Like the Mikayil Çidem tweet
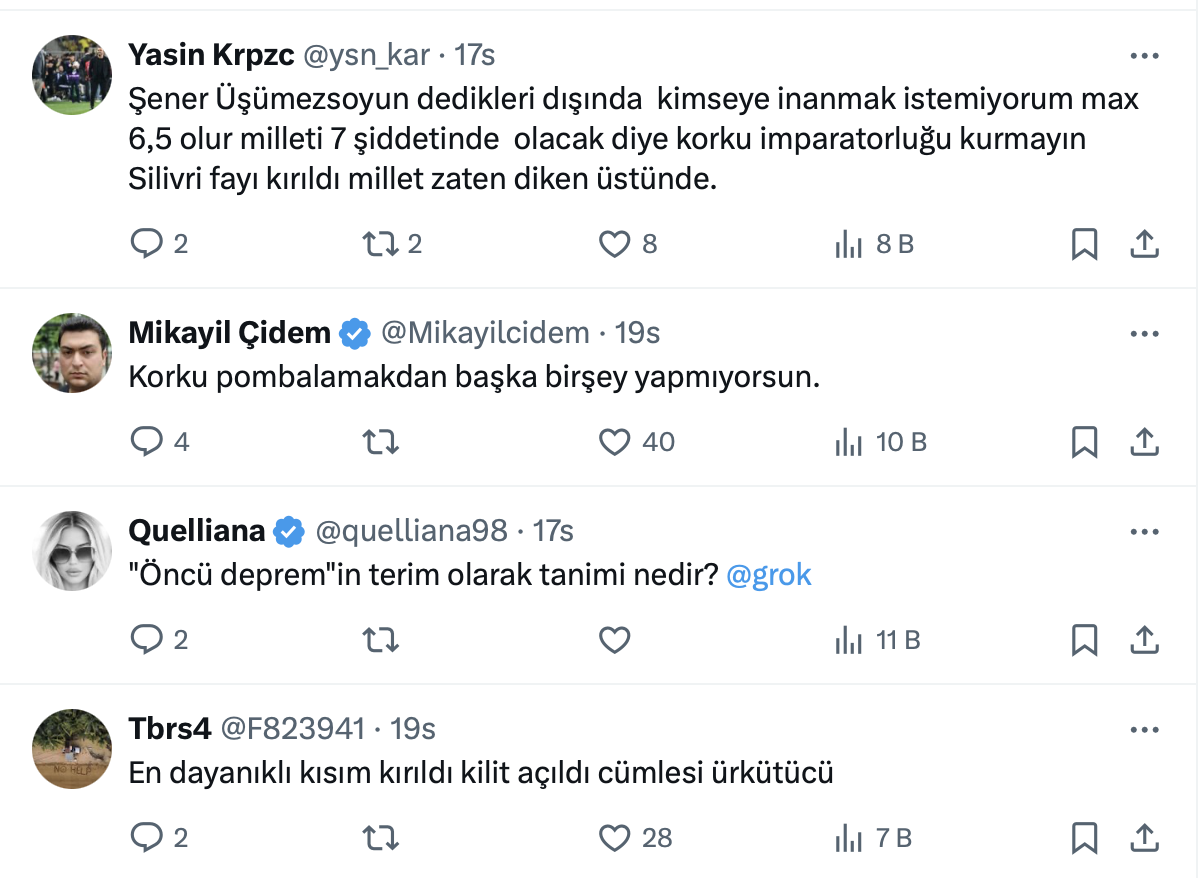This screenshot has height=878, width=1198. (614, 442)
